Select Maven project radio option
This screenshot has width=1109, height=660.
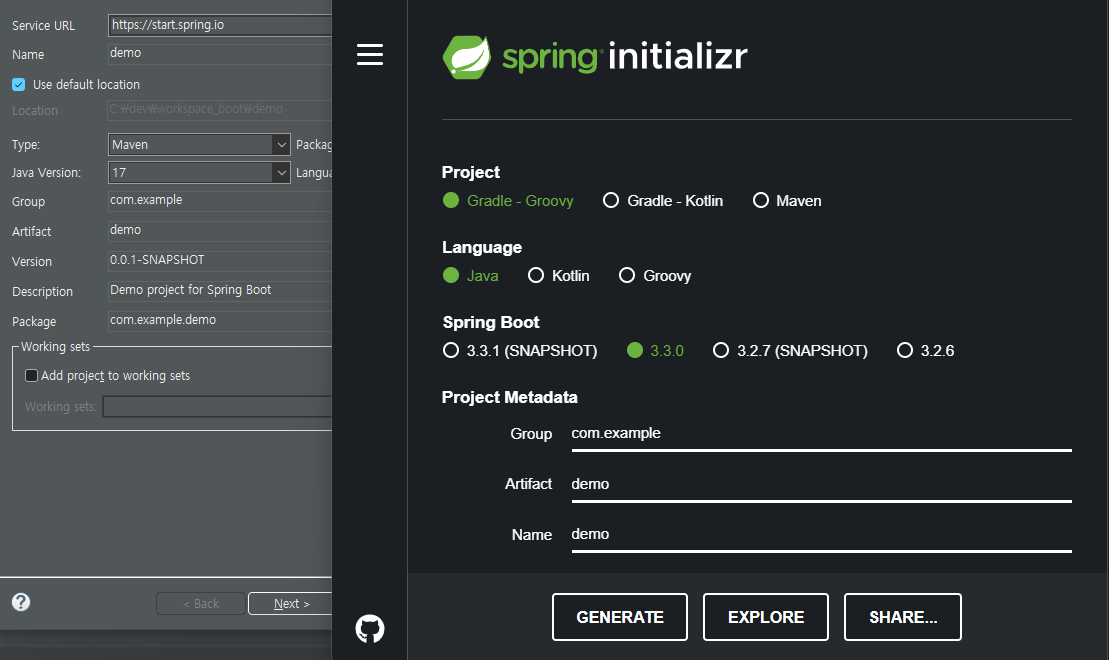tap(787, 201)
